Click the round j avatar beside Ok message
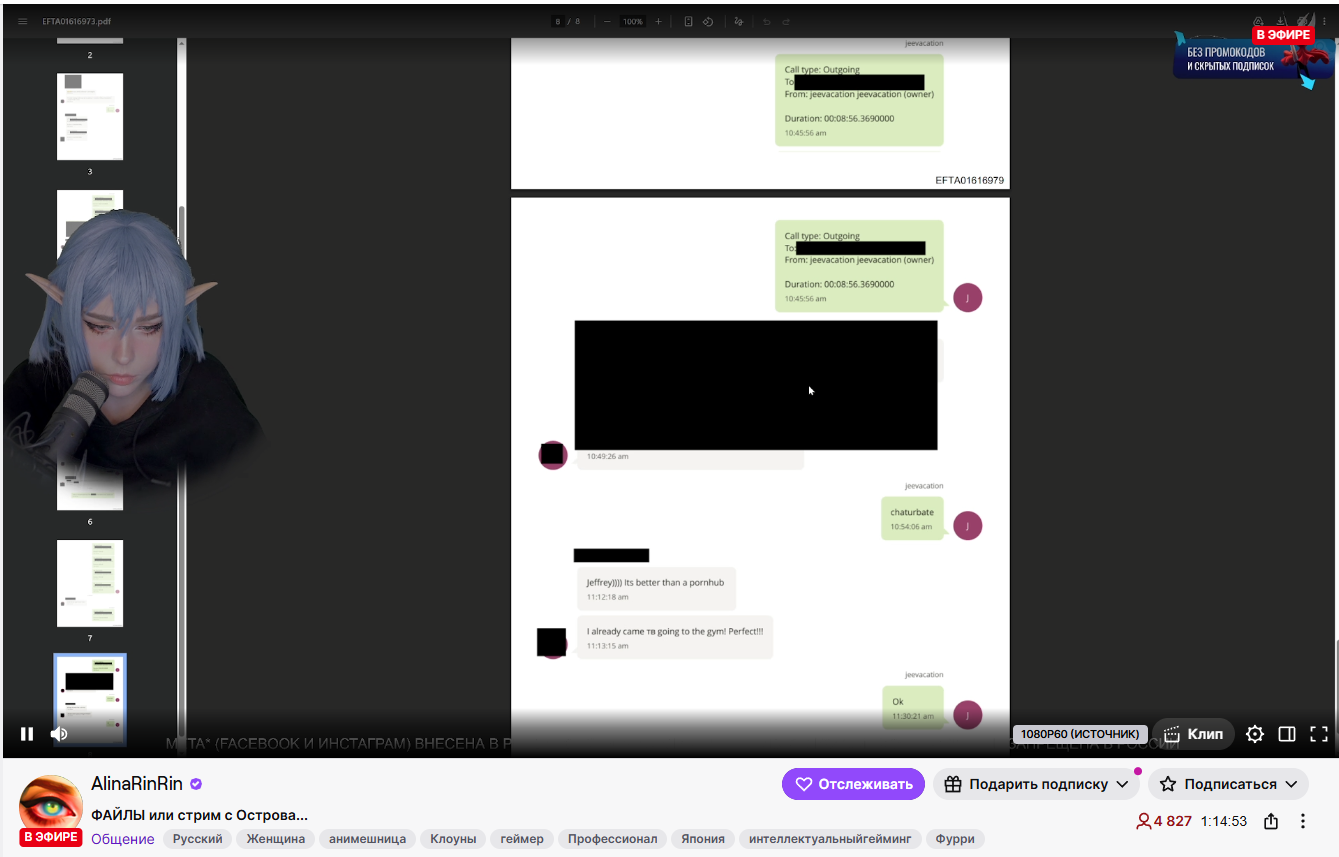 point(967,714)
